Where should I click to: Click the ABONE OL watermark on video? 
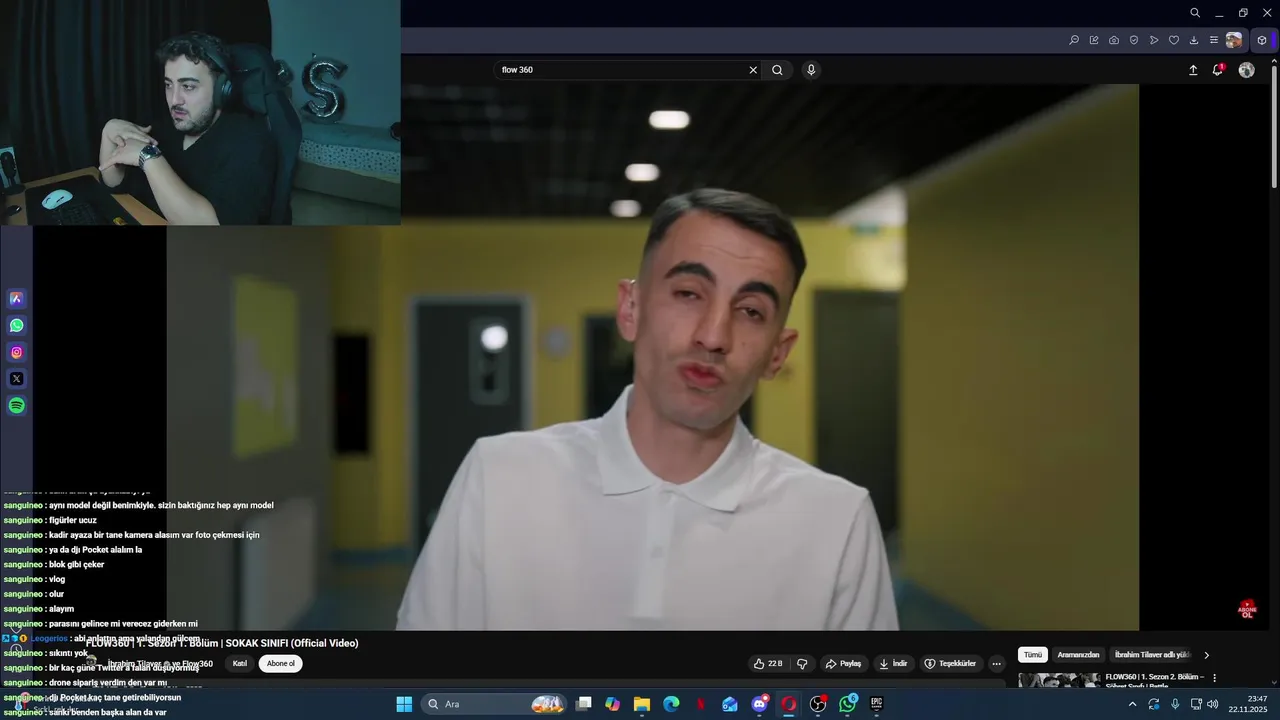point(1247,609)
